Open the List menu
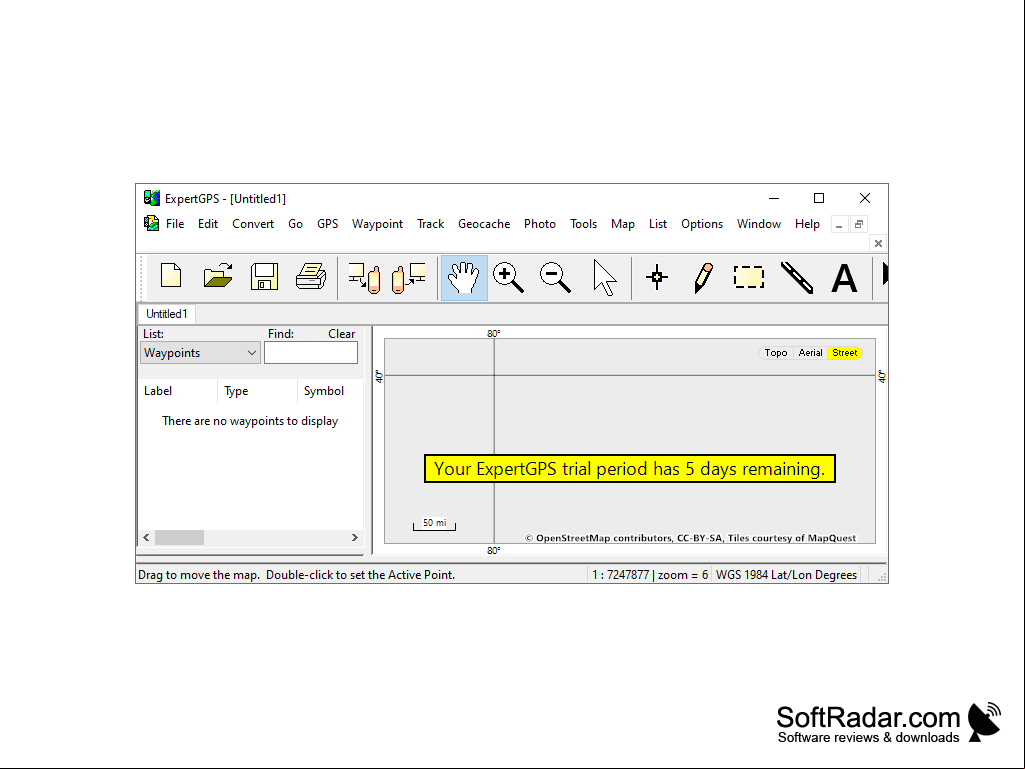1025x769 pixels. click(658, 224)
